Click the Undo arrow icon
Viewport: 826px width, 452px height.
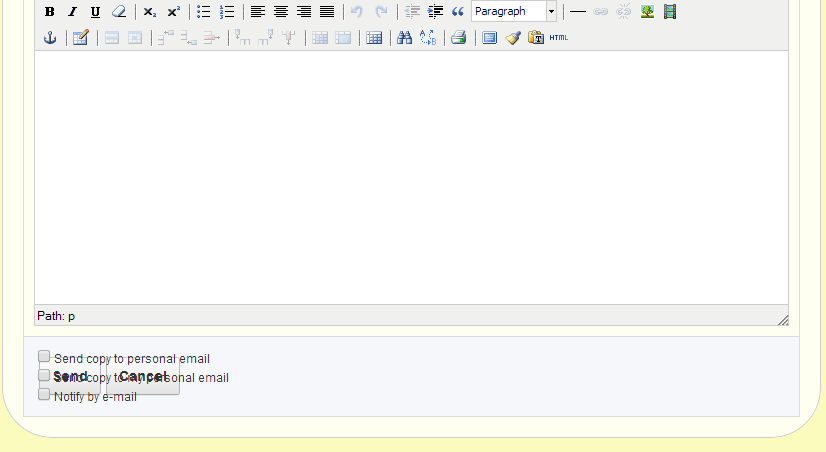[357, 12]
